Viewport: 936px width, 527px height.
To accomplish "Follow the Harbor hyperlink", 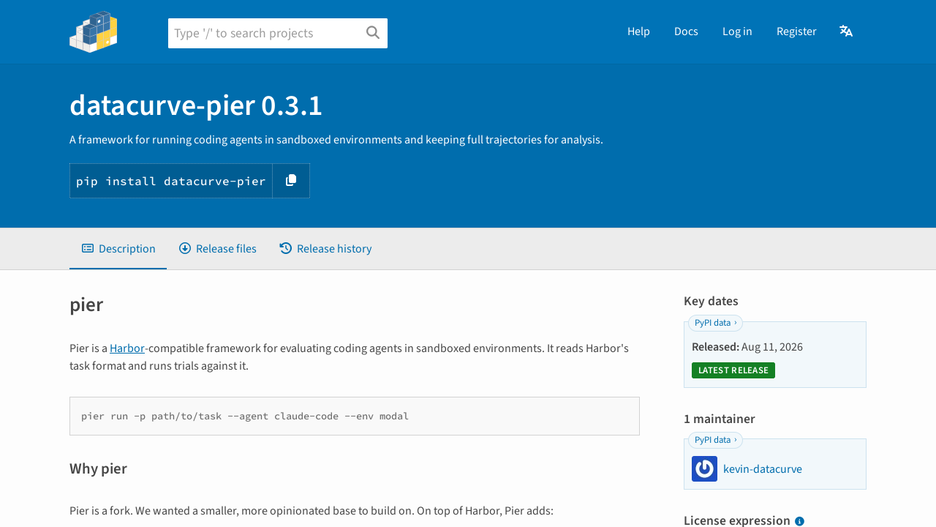I will point(127,348).
